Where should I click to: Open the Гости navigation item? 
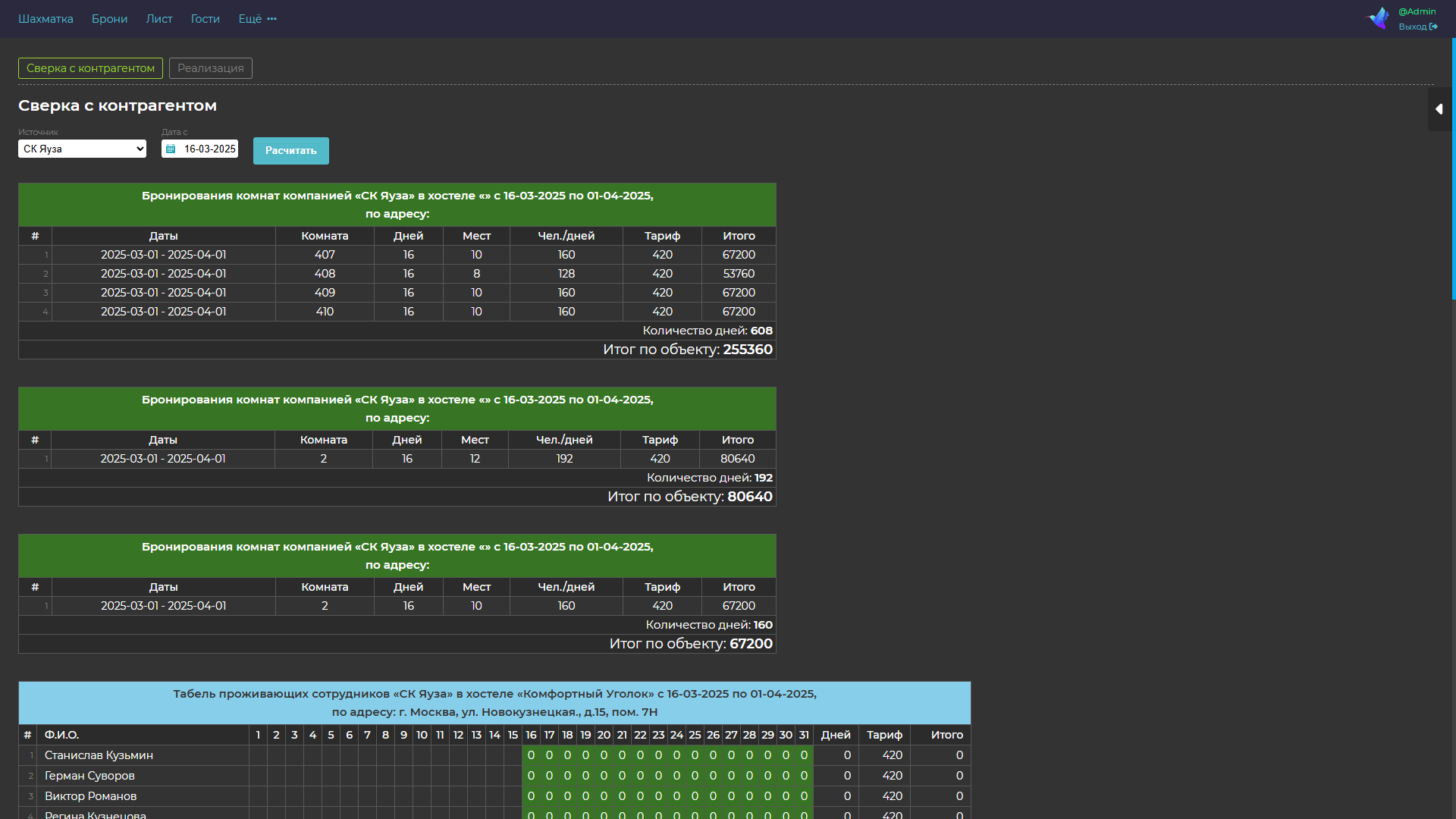coord(206,19)
